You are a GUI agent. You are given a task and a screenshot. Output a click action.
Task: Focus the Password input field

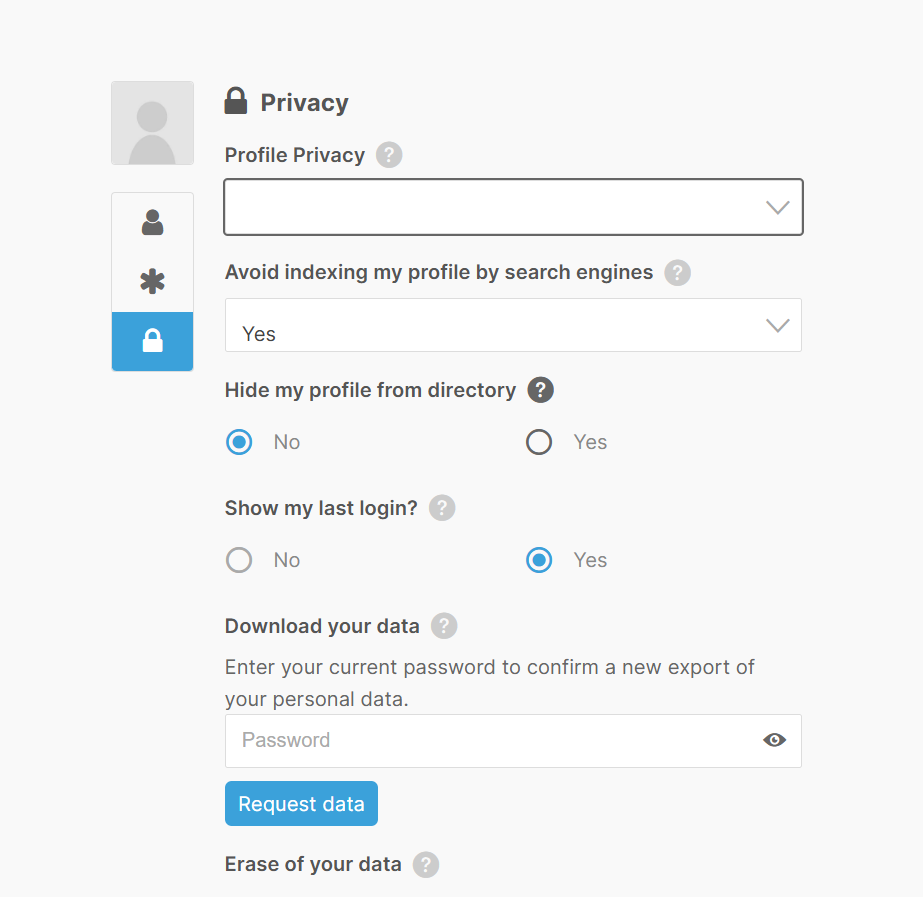(490, 740)
